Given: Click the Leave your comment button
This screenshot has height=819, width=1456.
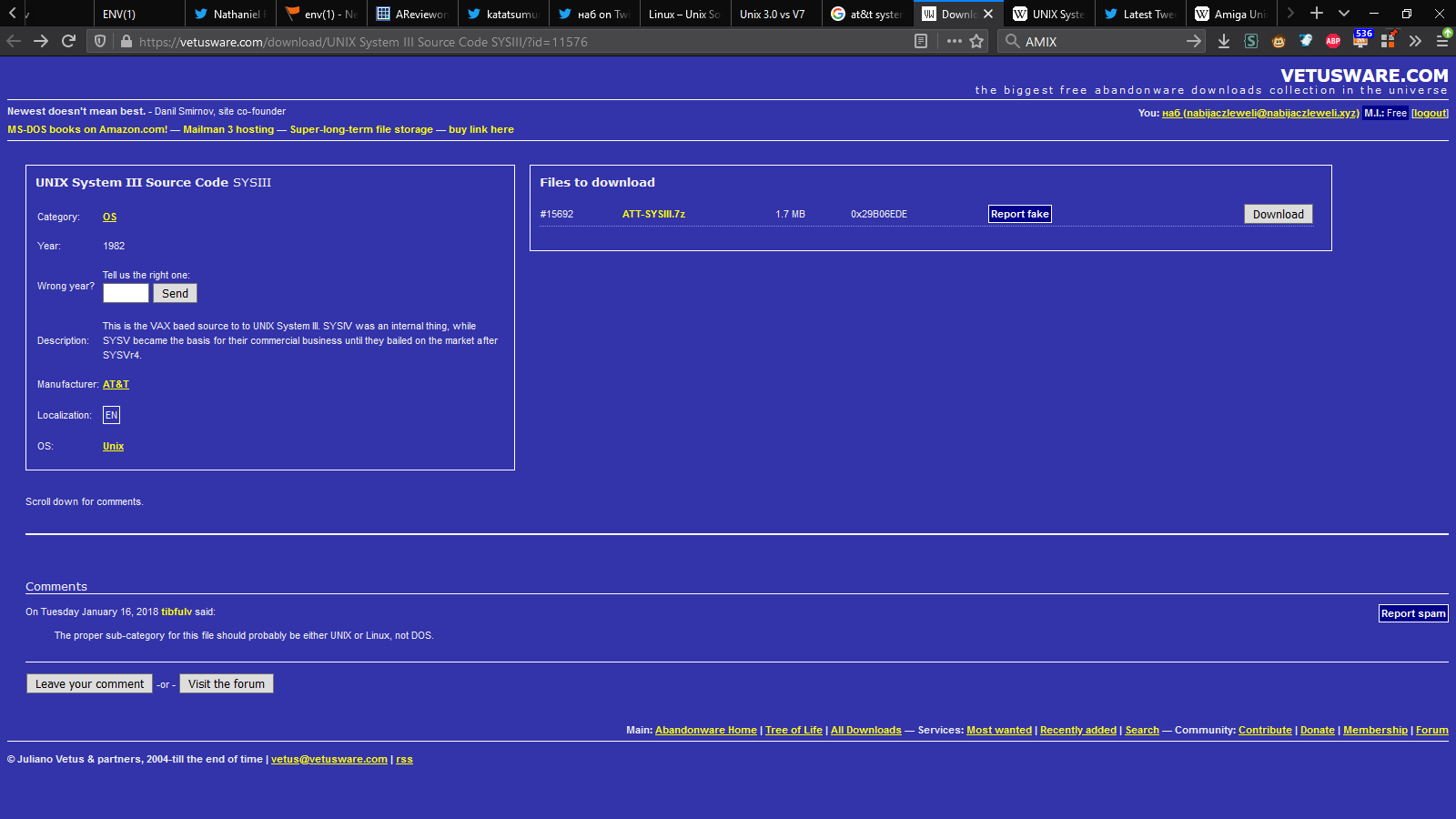Looking at the screenshot, I should 89,683.
